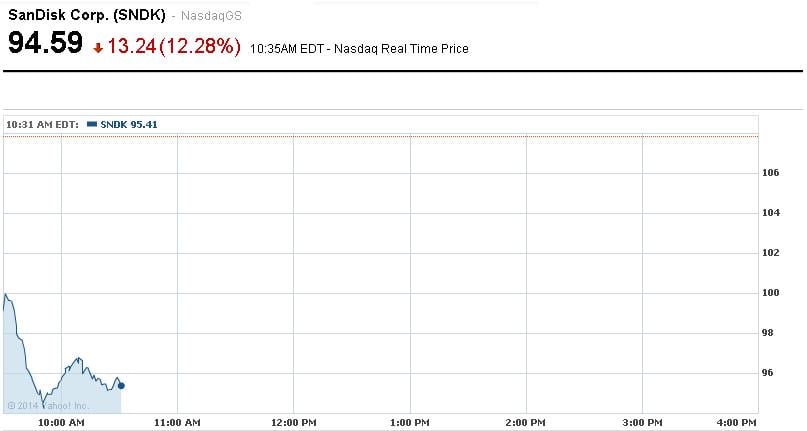
Task: Click the 10:35AM EDT Nasdaq Real Time Price text
Action: [x=359, y=48]
